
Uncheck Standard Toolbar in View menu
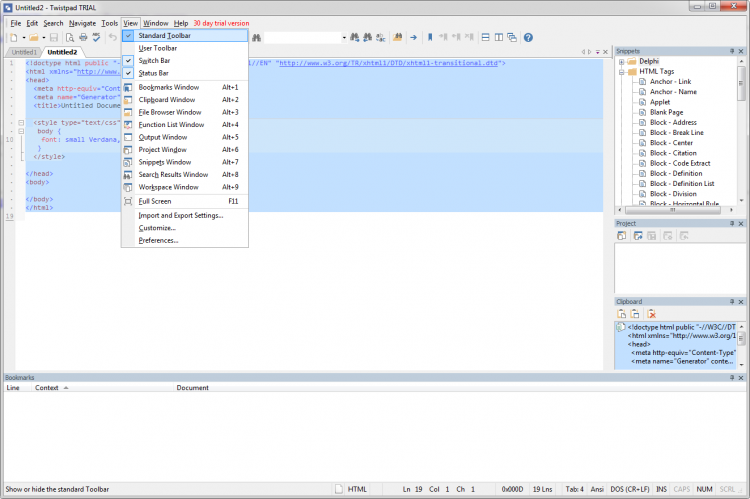[x=185, y=35]
